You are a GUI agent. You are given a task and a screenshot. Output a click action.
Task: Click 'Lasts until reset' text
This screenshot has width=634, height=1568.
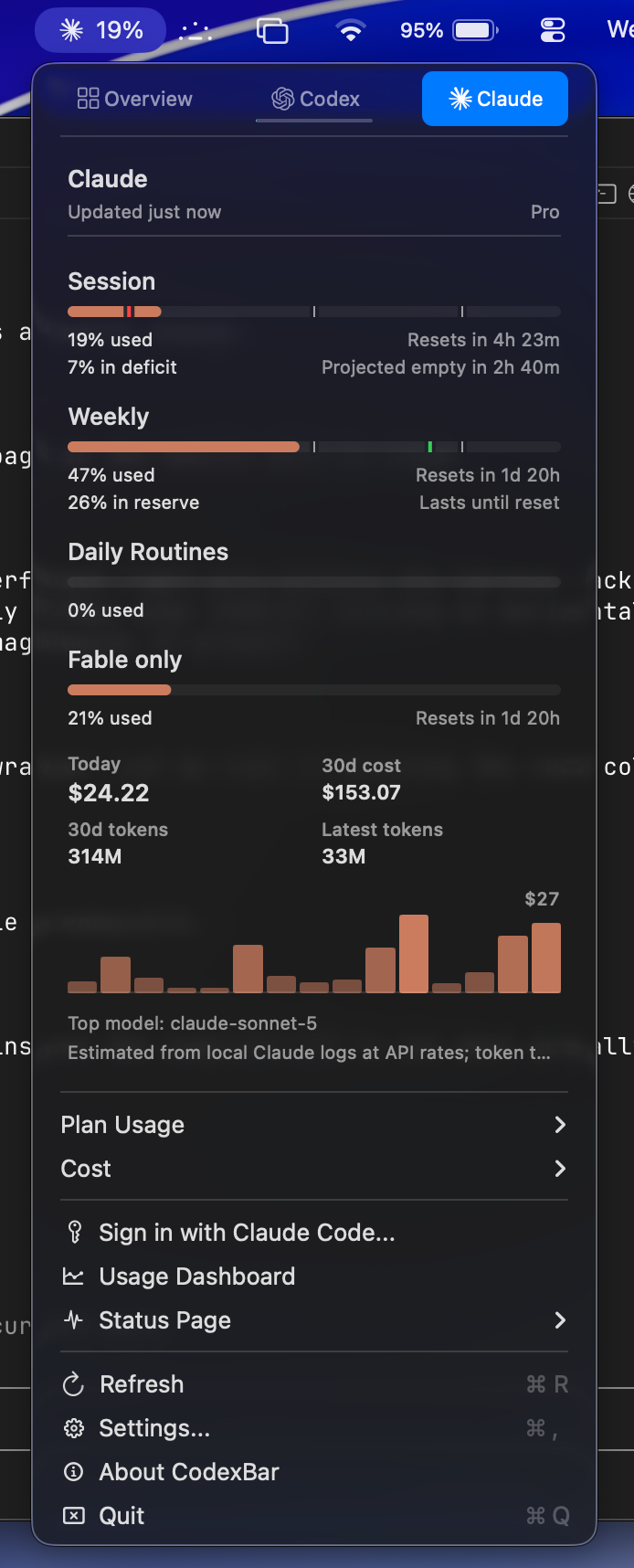[490, 503]
